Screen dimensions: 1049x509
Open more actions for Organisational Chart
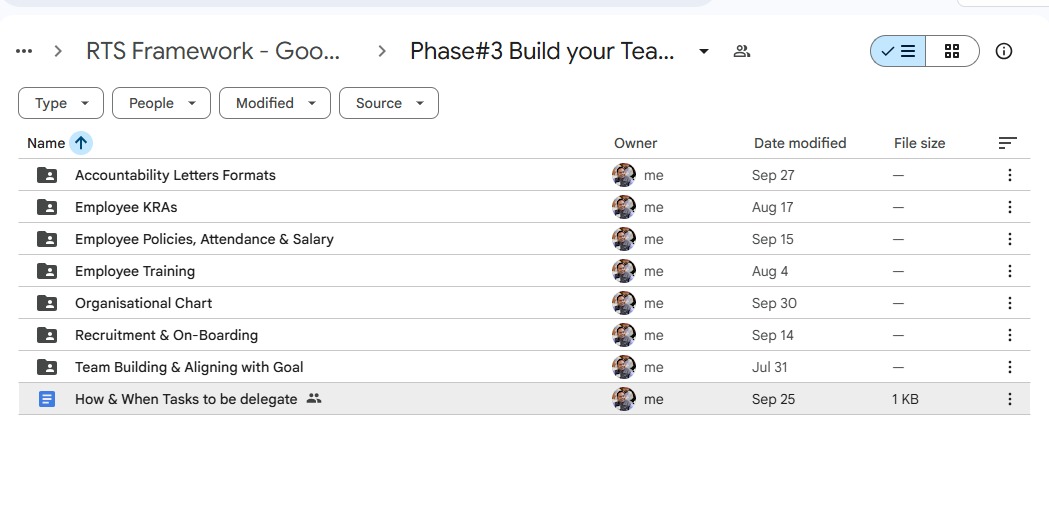click(x=1009, y=303)
